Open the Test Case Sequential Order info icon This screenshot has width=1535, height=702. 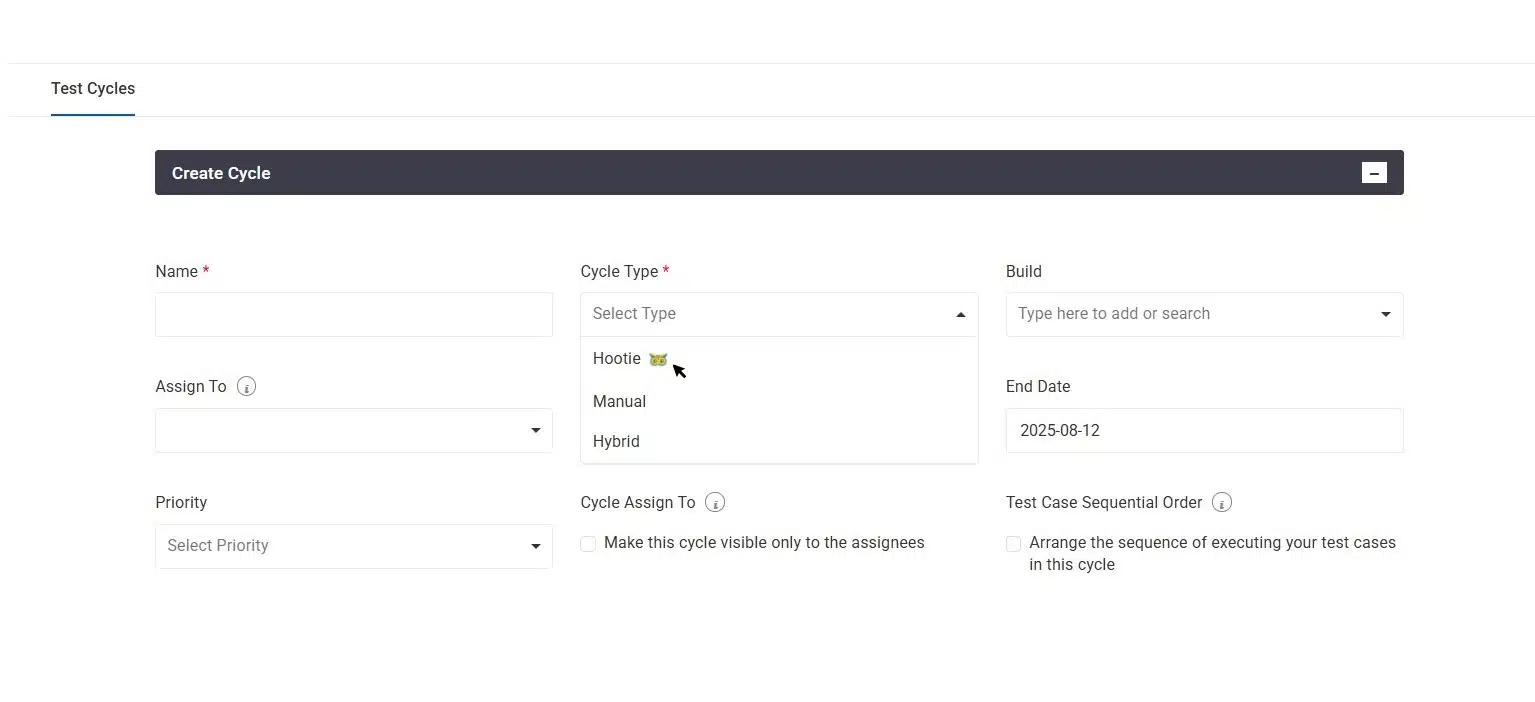(1222, 503)
